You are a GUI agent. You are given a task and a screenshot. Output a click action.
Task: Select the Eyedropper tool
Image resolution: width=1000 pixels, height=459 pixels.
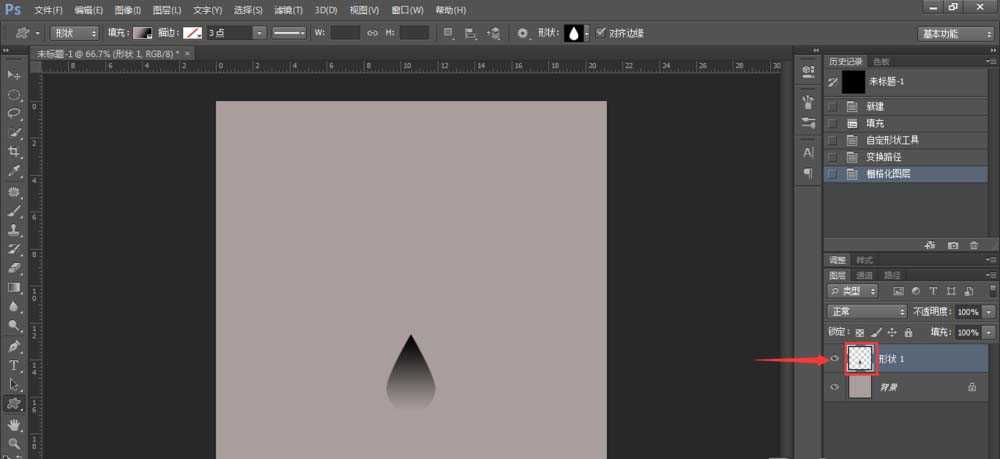(14, 171)
